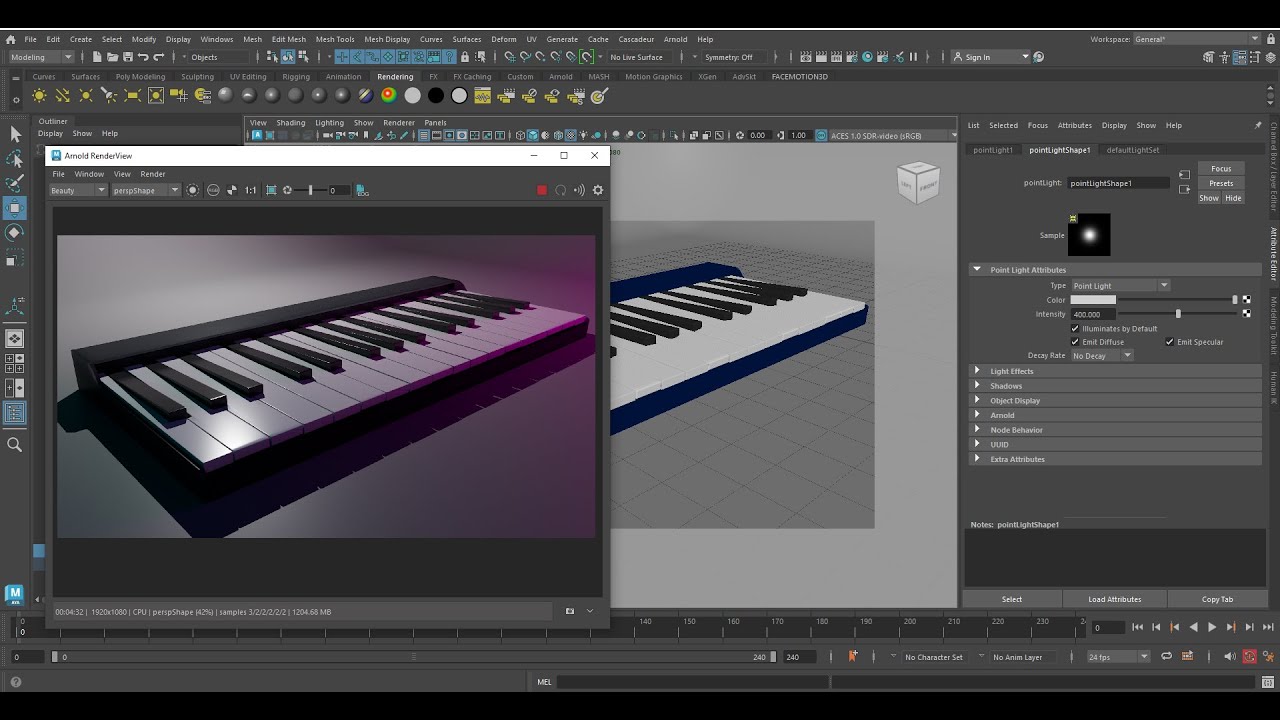Click the Maya home icon in toolbox

[14, 595]
